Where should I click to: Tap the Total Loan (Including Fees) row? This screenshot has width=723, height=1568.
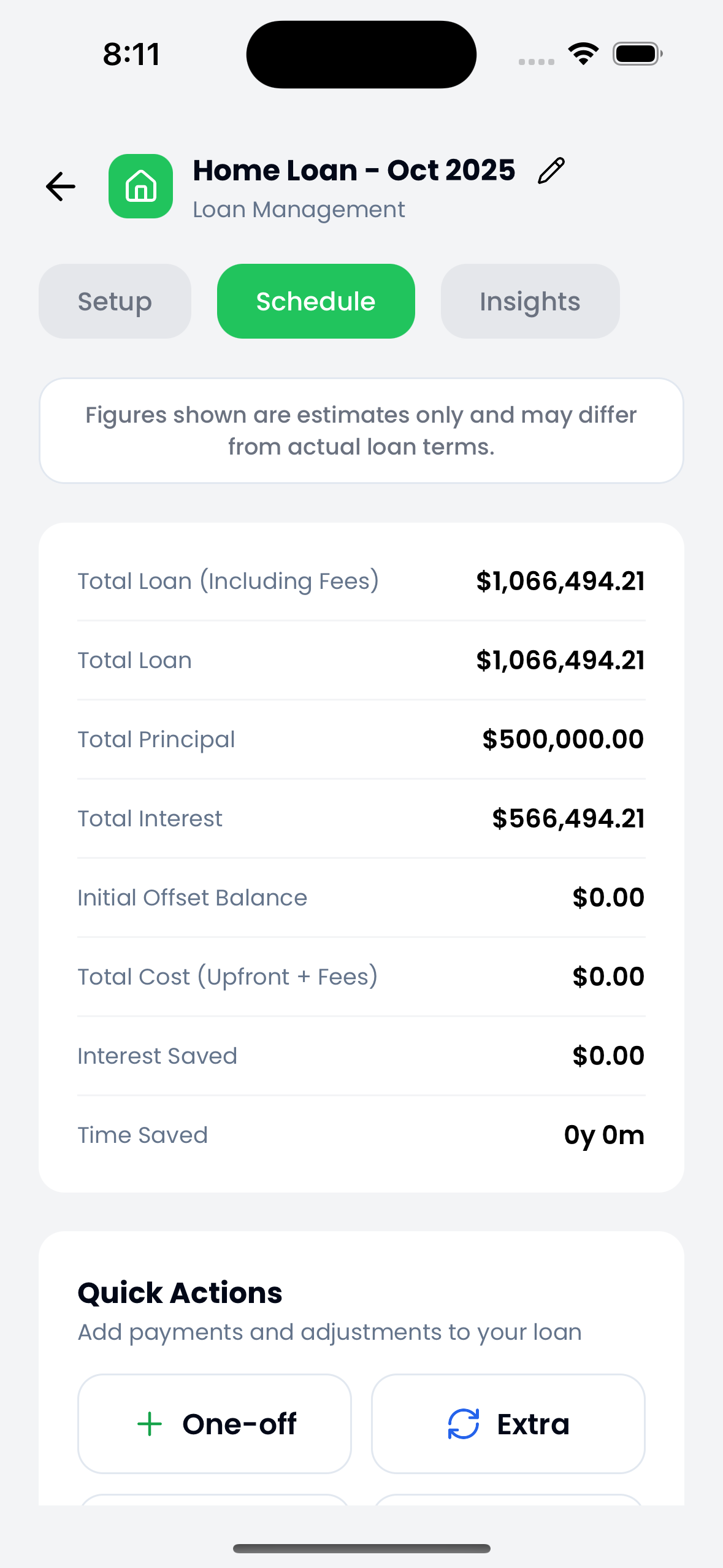[361, 581]
